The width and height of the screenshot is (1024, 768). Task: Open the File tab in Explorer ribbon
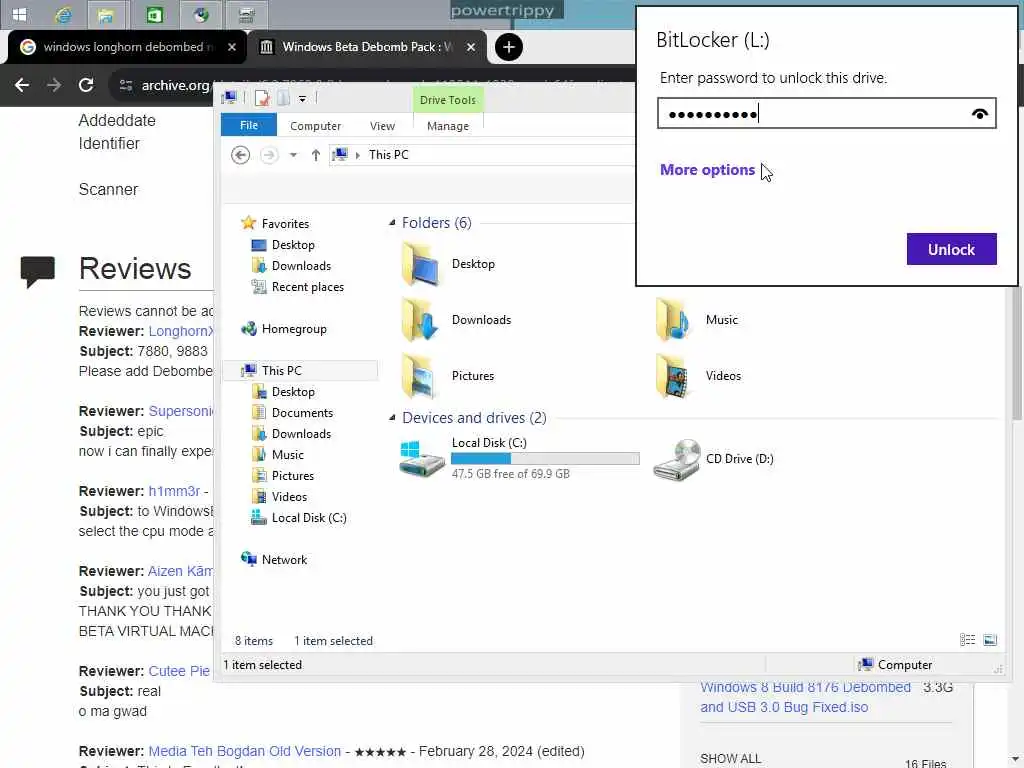[249, 125]
